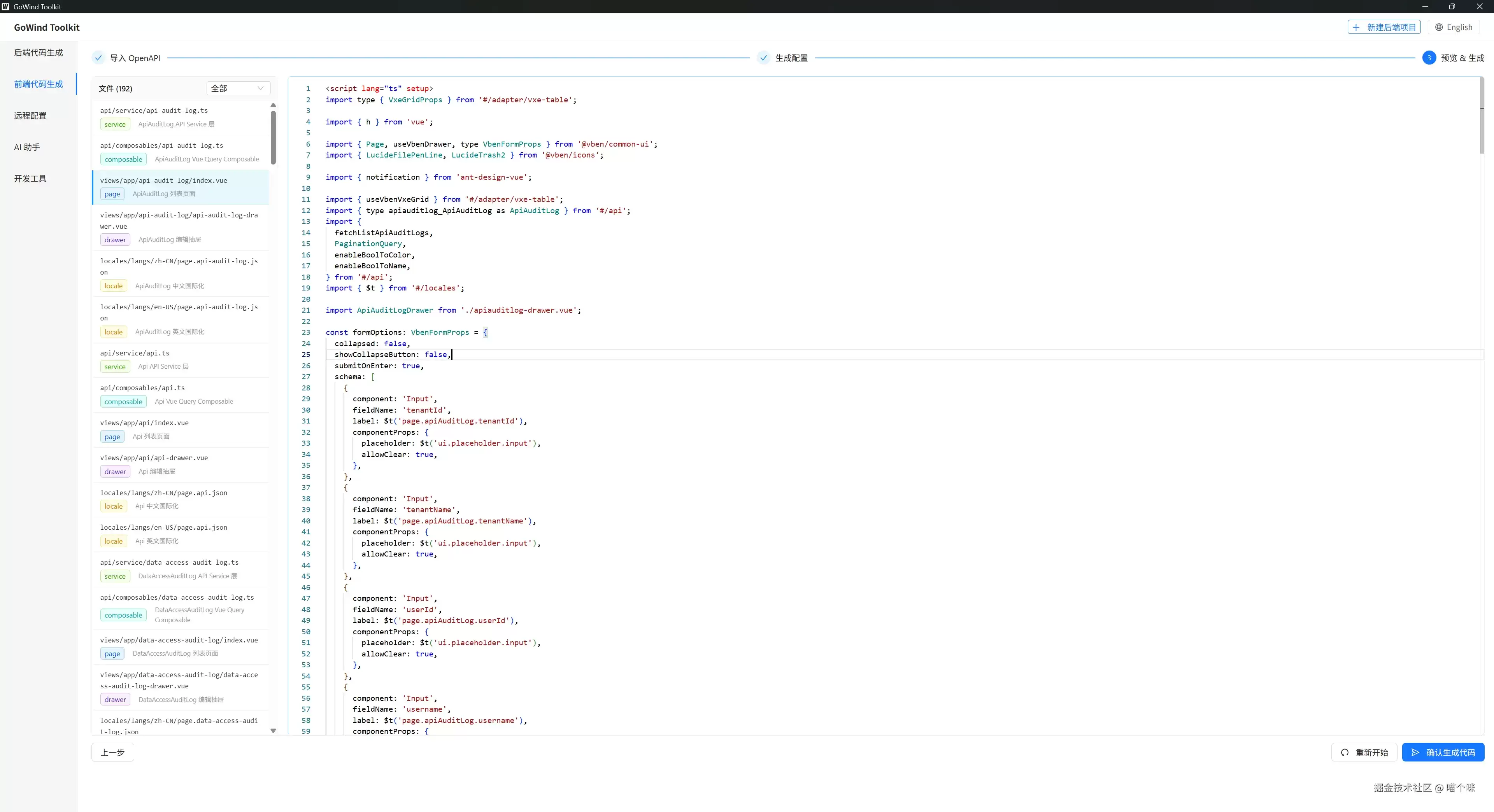The height and width of the screenshot is (812, 1494).
Task: Select locales/langs/zh-CN/page.api-audit-log.json
Action: [x=181, y=273]
